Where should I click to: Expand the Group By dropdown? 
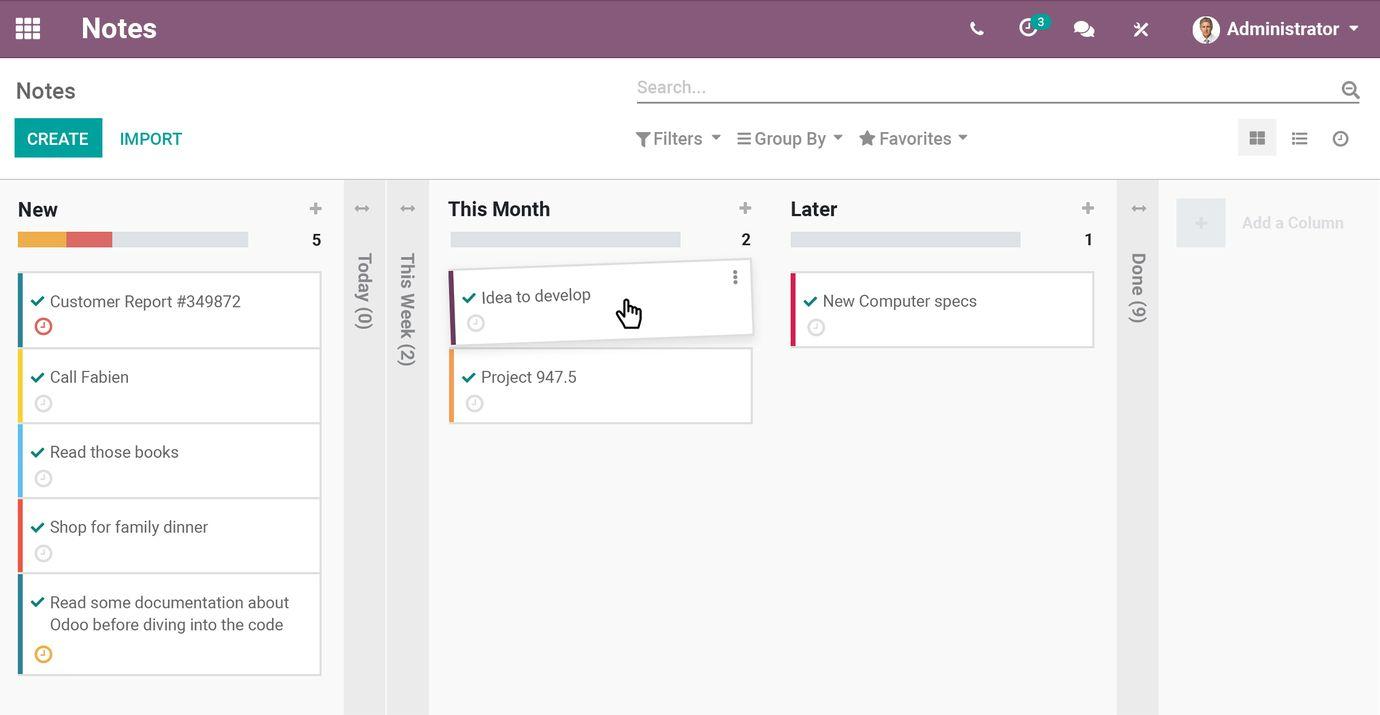click(x=790, y=139)
